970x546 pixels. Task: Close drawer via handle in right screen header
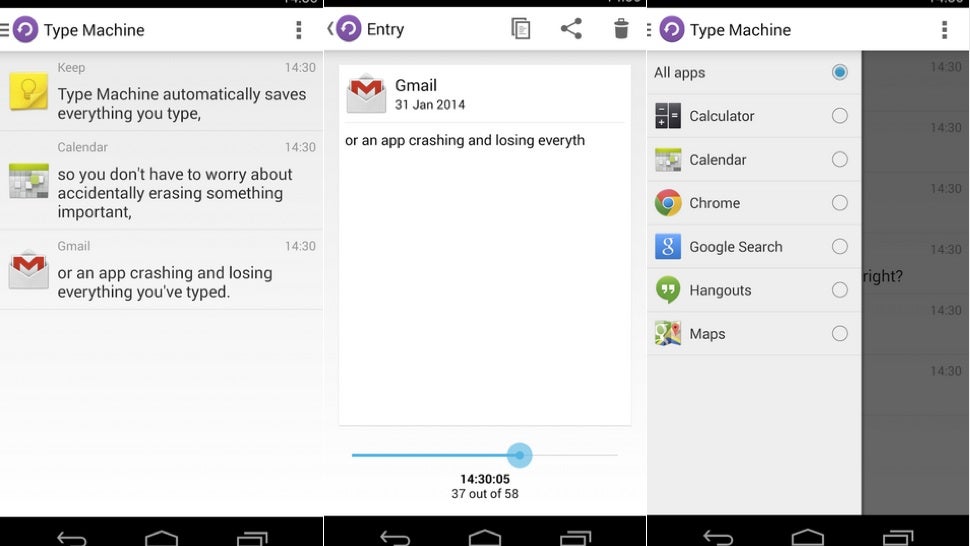[649, 30]
